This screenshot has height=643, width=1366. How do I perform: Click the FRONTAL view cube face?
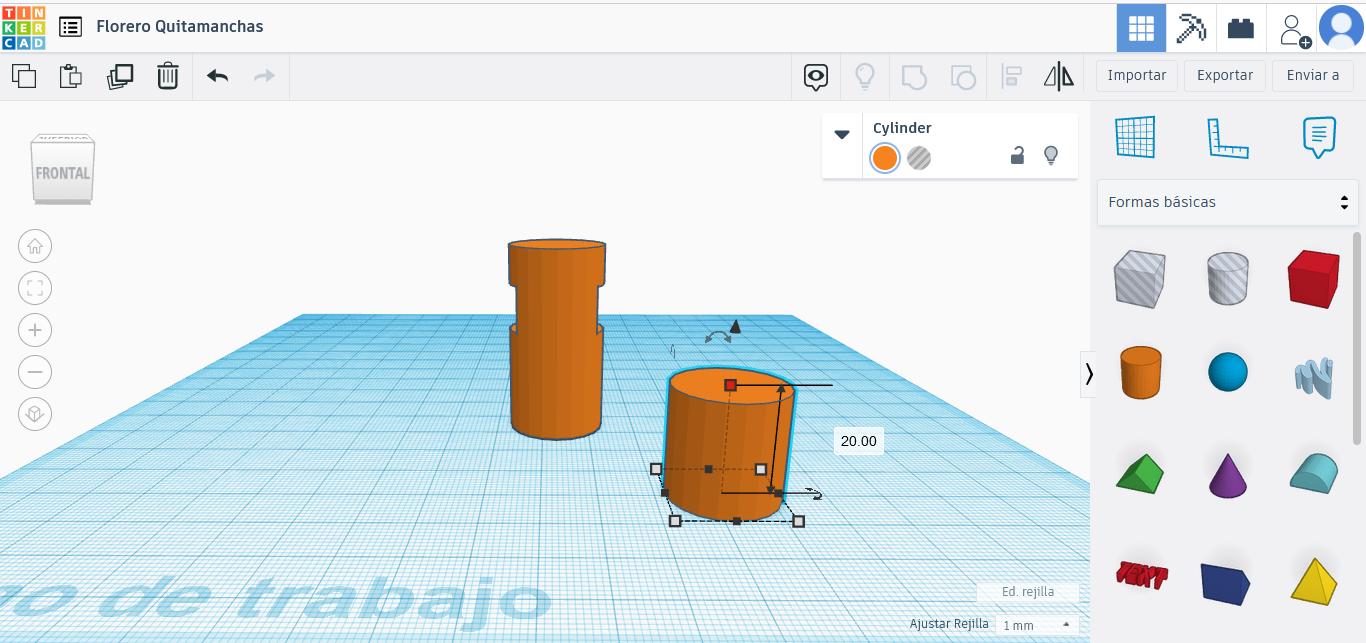[x=63, y=174]
